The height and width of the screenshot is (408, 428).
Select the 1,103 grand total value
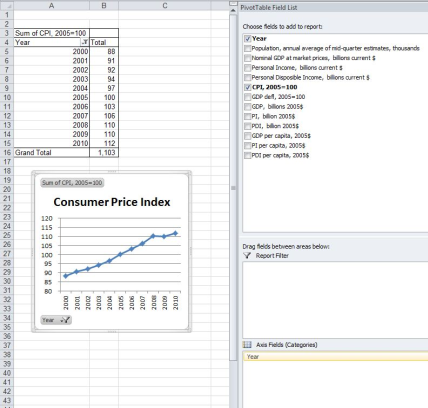(x=104, y=153)
